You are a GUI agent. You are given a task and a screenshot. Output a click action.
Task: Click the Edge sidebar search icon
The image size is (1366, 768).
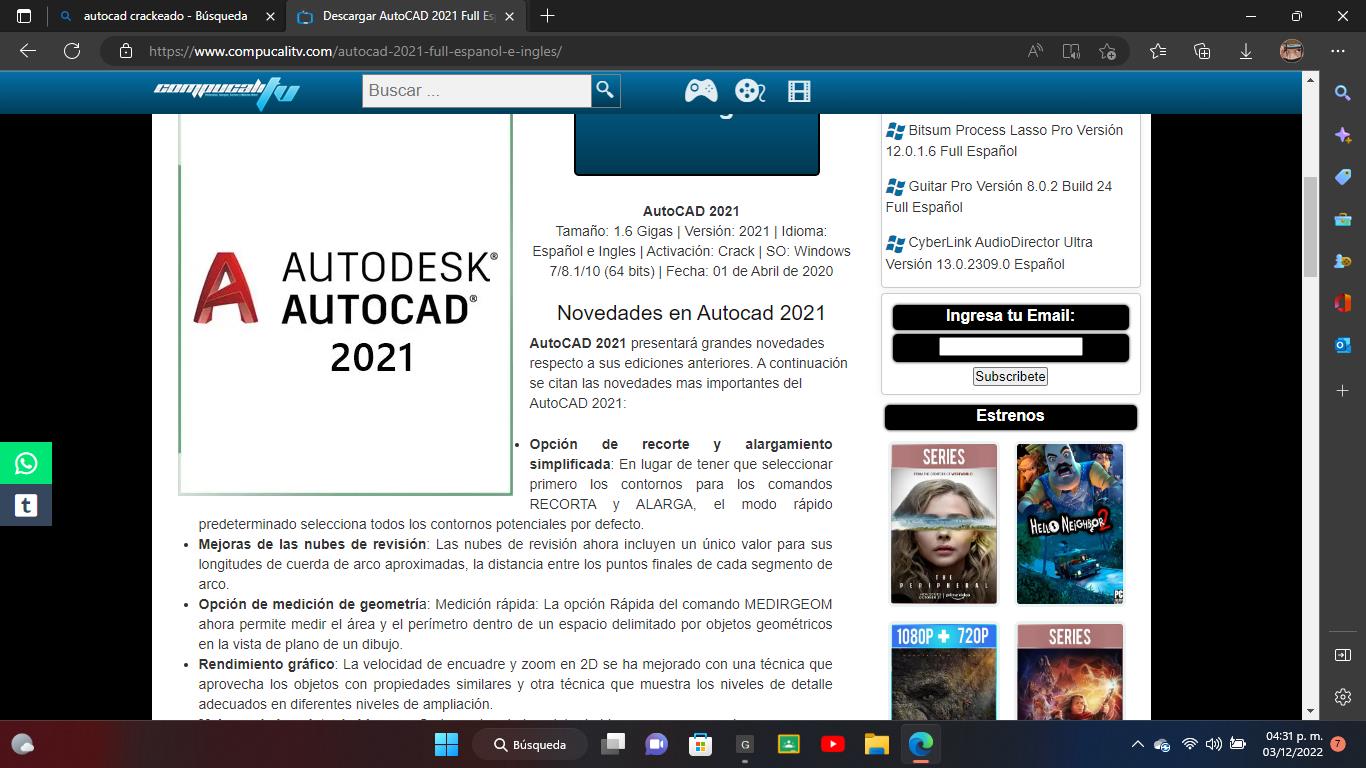[1342, 93]
